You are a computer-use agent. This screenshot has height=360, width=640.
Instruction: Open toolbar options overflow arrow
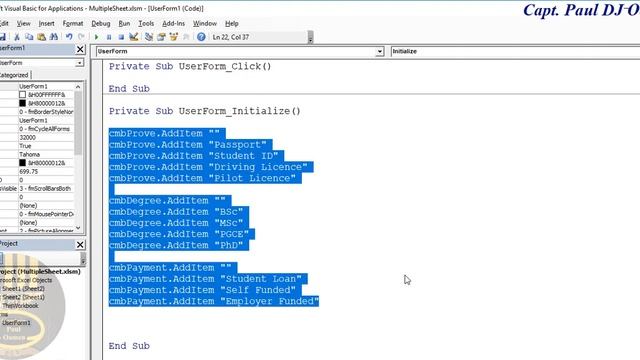point(310,38)
